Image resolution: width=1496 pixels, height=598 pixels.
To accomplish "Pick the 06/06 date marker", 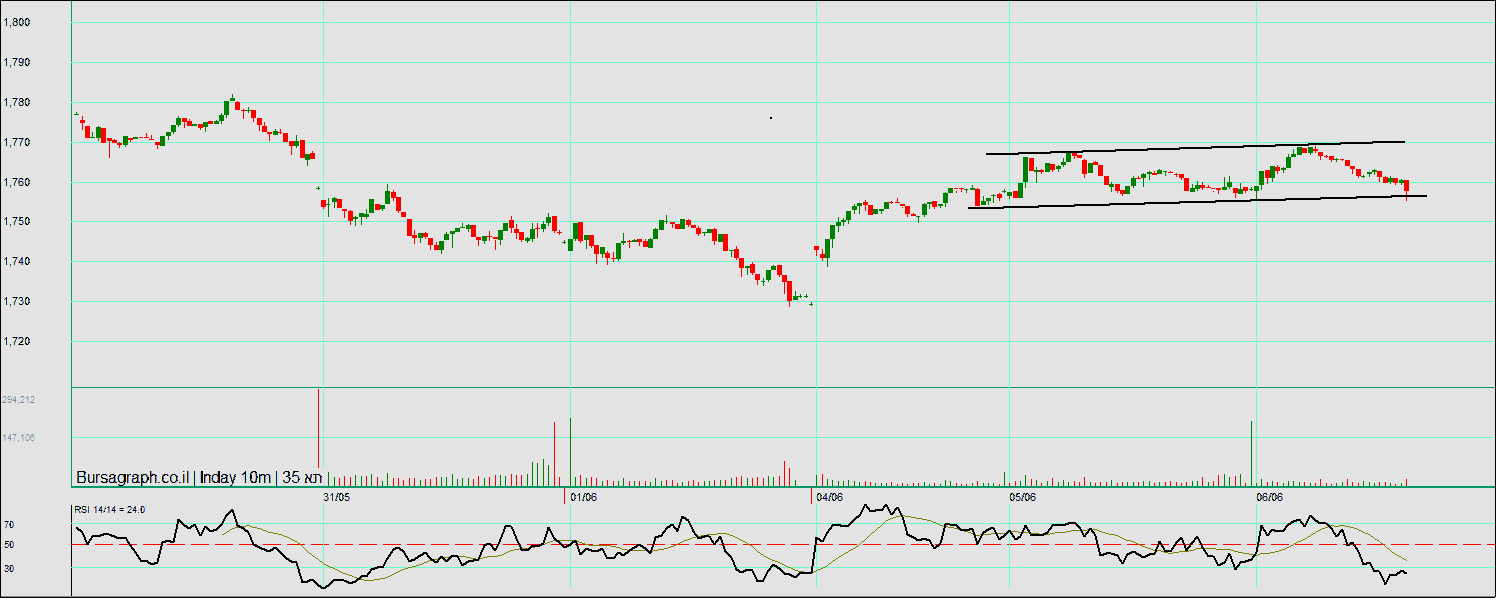I will (1269, 496).
